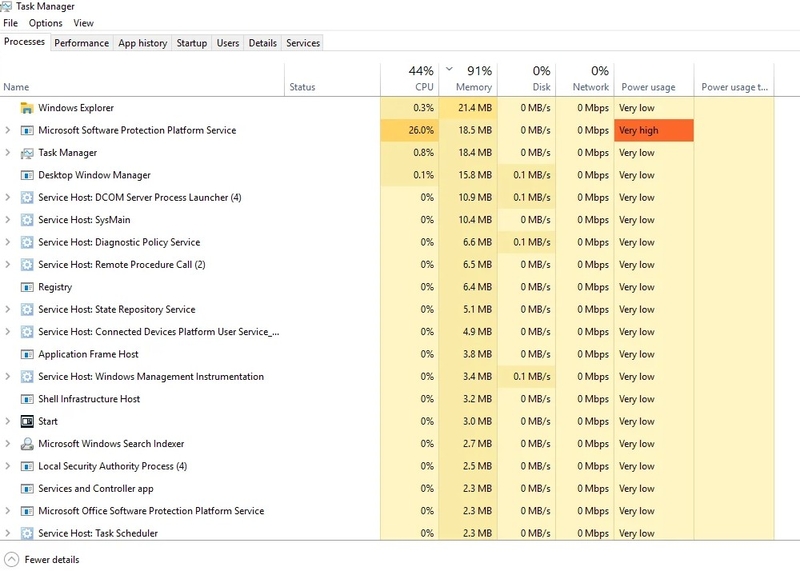Image resolution: width=800 pixels, height=571 pixels.
Task: Expand Microsoft Windows Search Indexer
Action: 8,444
